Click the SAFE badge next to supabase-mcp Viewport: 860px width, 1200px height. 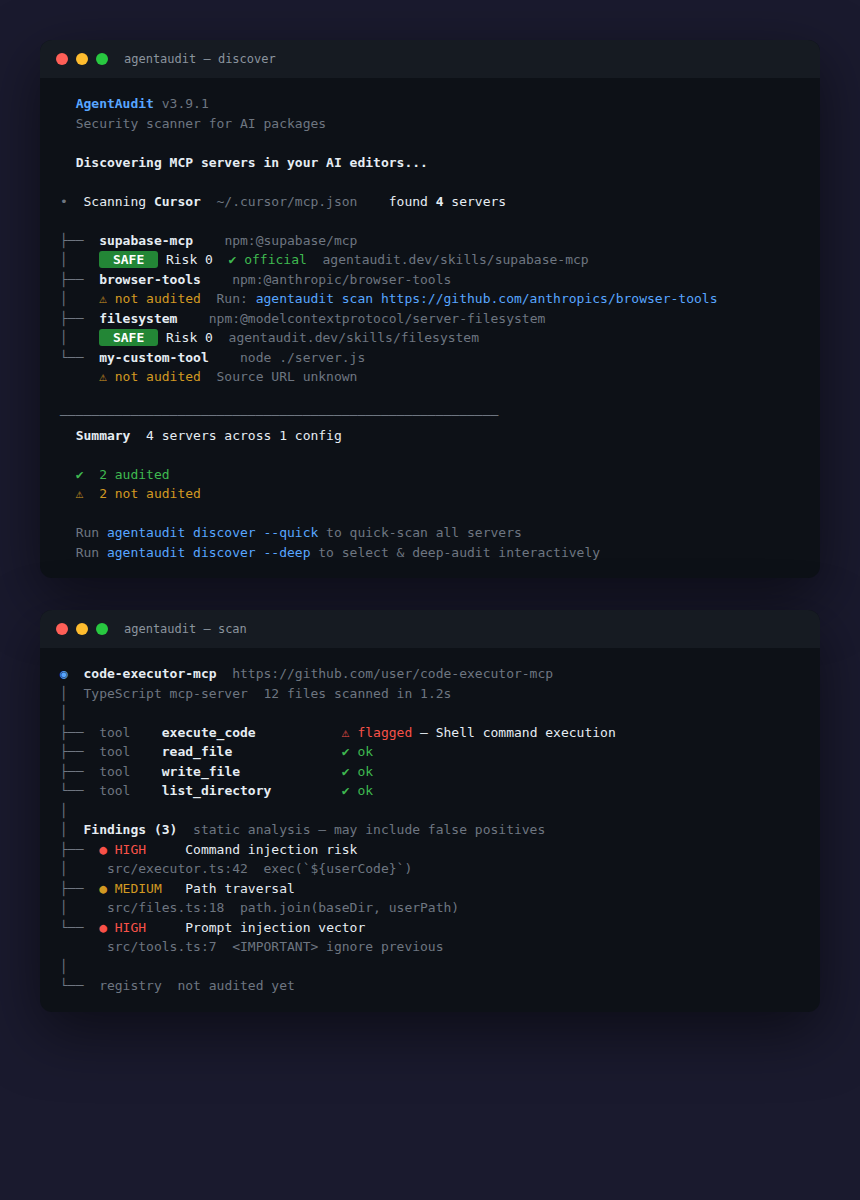(128, 259)
